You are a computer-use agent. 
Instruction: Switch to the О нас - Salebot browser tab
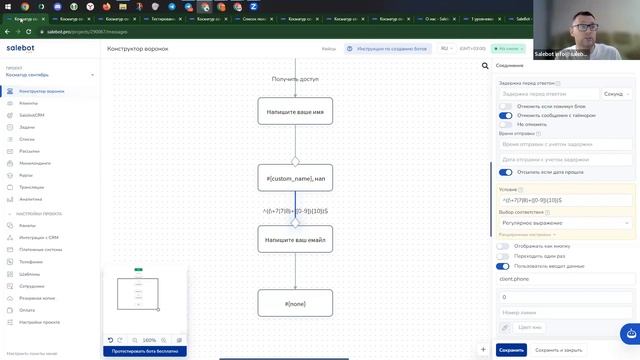tap(436, 19)
